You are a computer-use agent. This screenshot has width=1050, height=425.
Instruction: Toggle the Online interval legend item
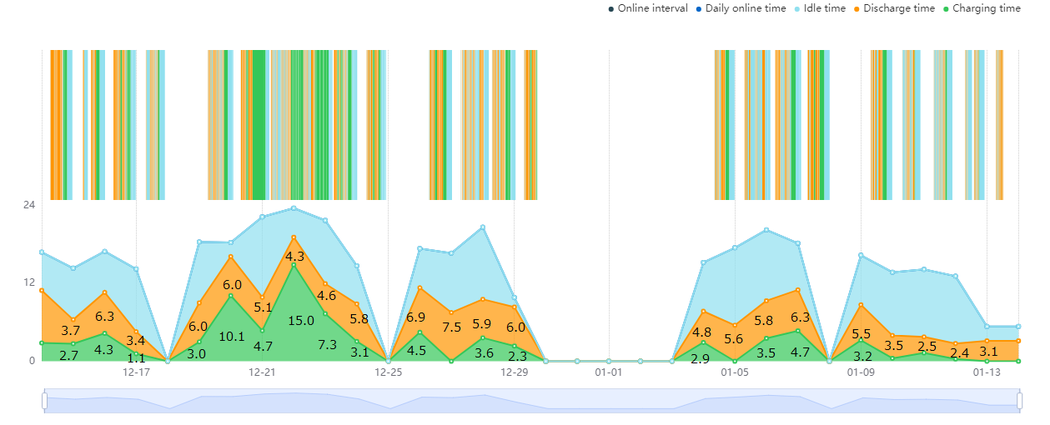648,9
